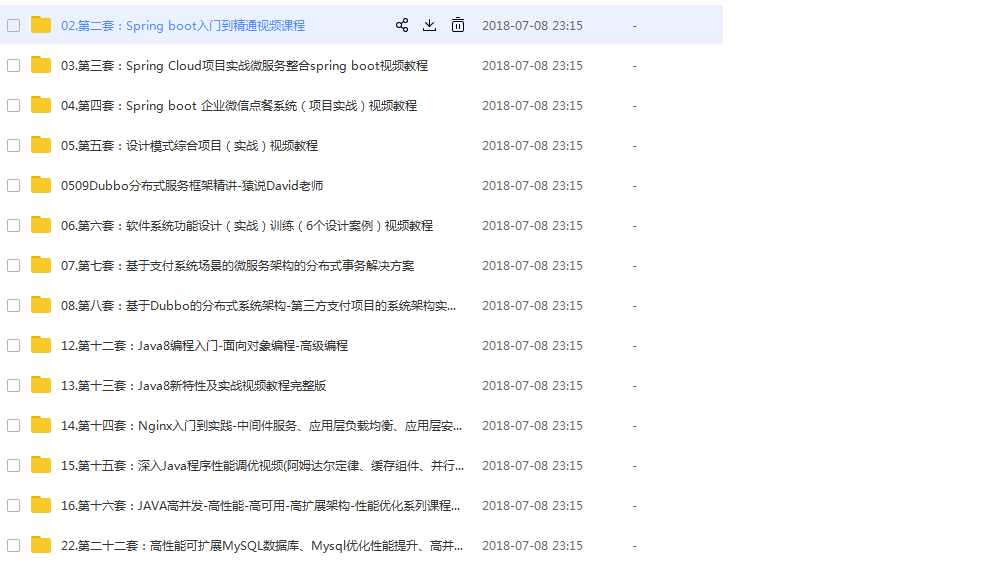
Task: Select the checkbox for 08.第八套 基于Dubbo
Action: (x=13, y=306)
